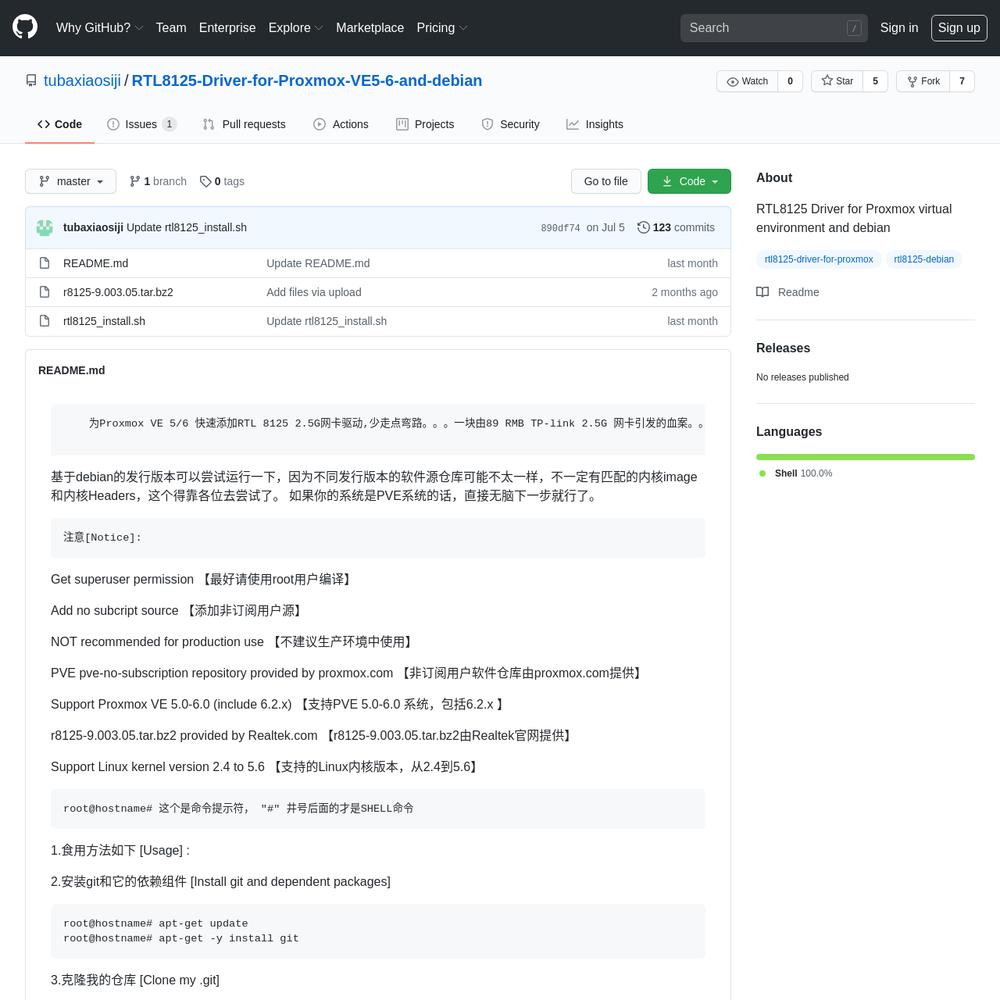This screenshot has width=1000, height=1000.
Task: Open the GitHub logo homepage
Action: coord(25,27)
